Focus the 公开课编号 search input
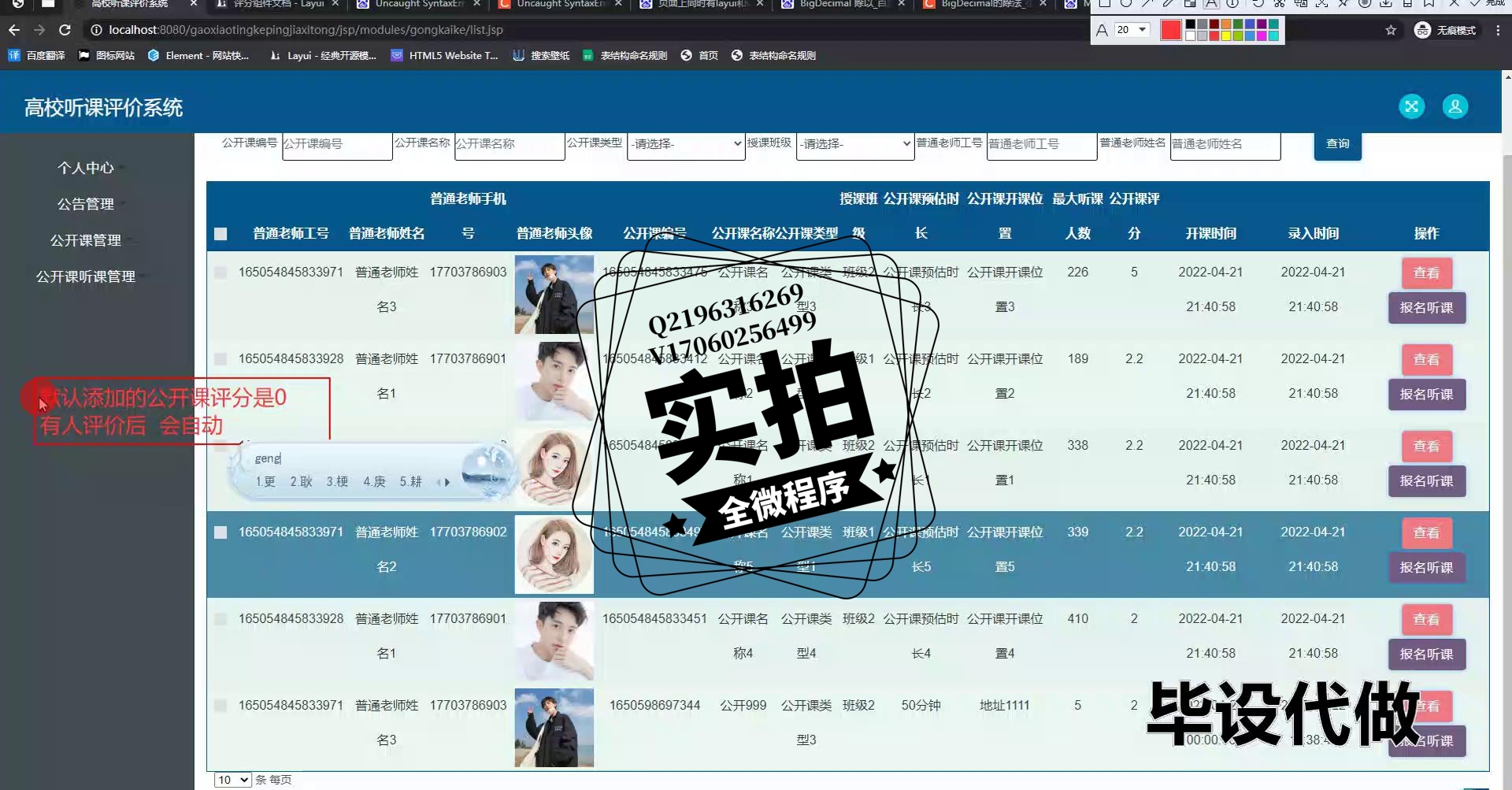1512x790 pixels. pyautogui.click(x=337, y=144)
